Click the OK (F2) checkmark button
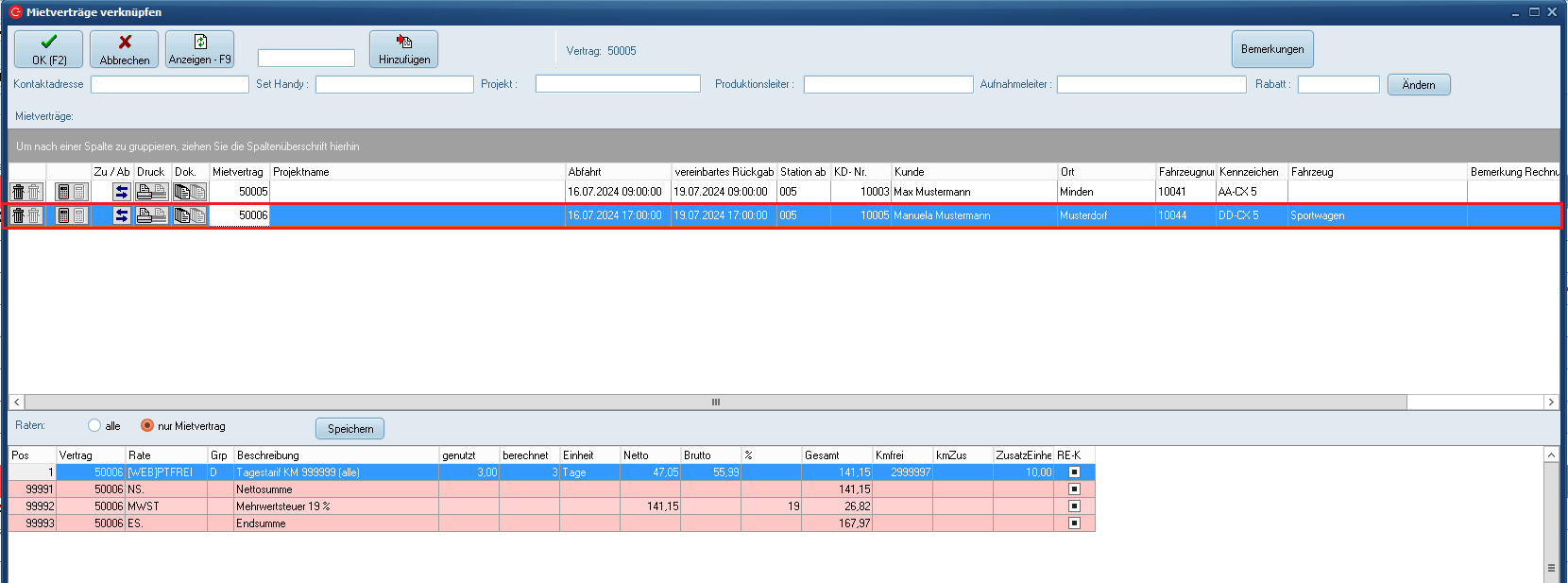This screenshot has width=1568, height=583. tap(48, 49)
